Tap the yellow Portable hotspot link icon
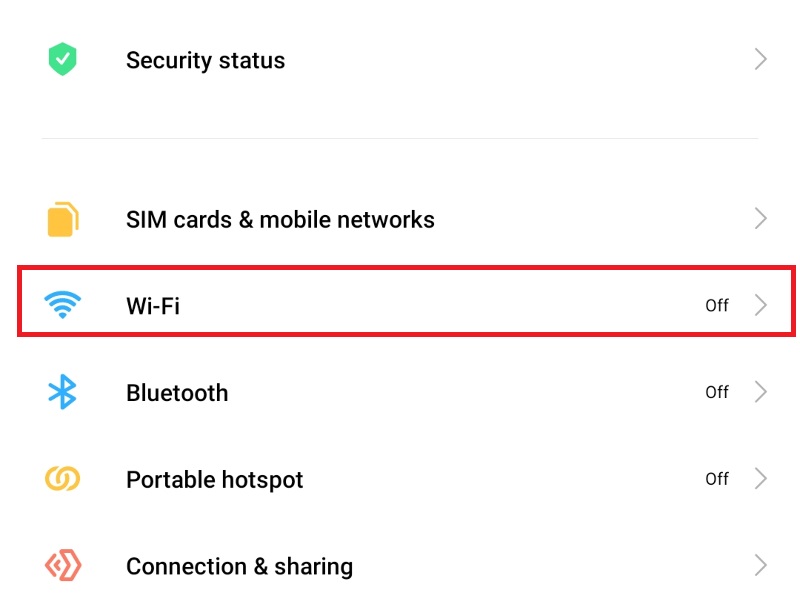This screenshot has height=600, width=800. 63,480
